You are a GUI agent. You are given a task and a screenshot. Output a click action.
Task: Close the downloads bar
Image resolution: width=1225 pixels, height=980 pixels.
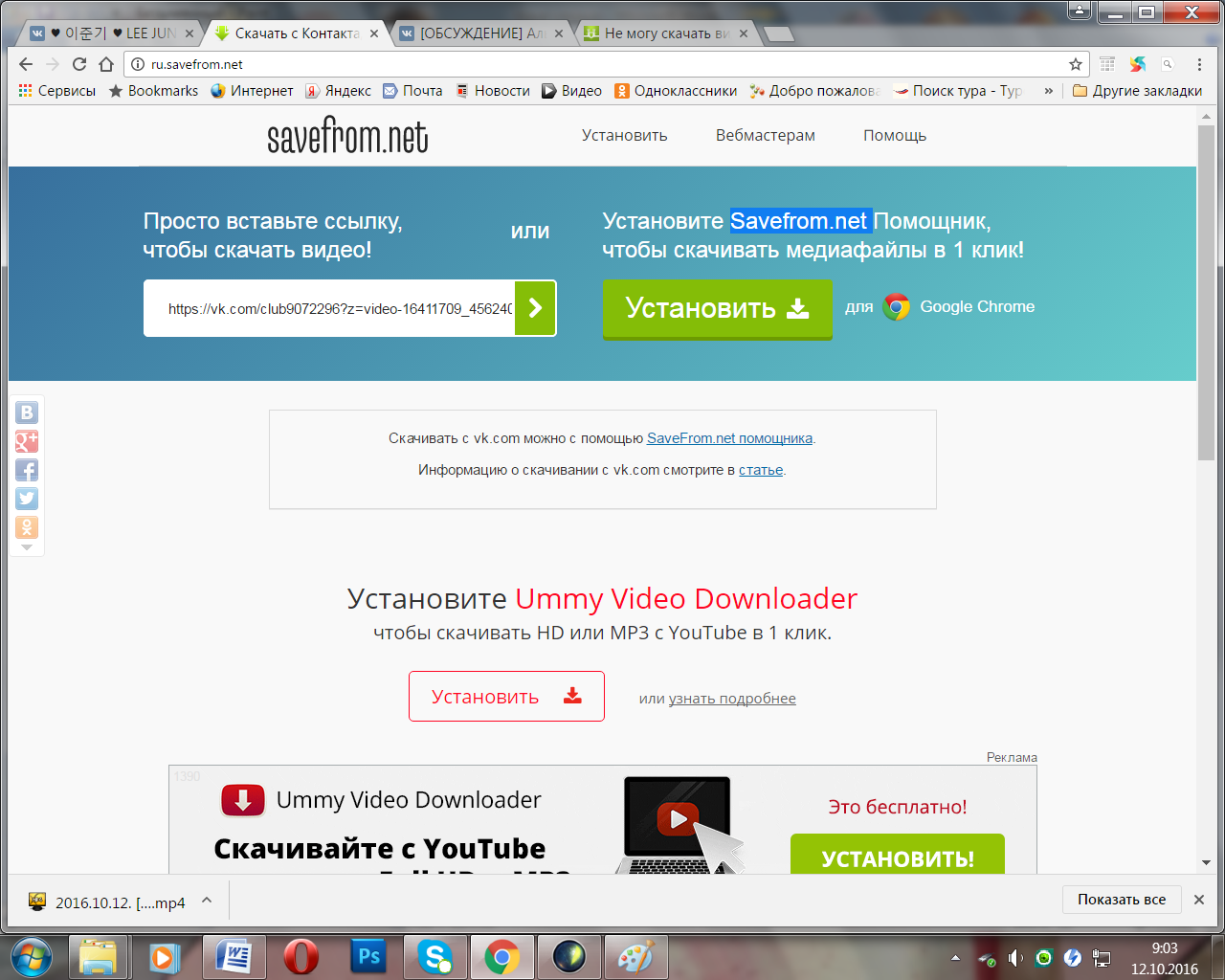pyautogui.click(x=1199, y=900)
